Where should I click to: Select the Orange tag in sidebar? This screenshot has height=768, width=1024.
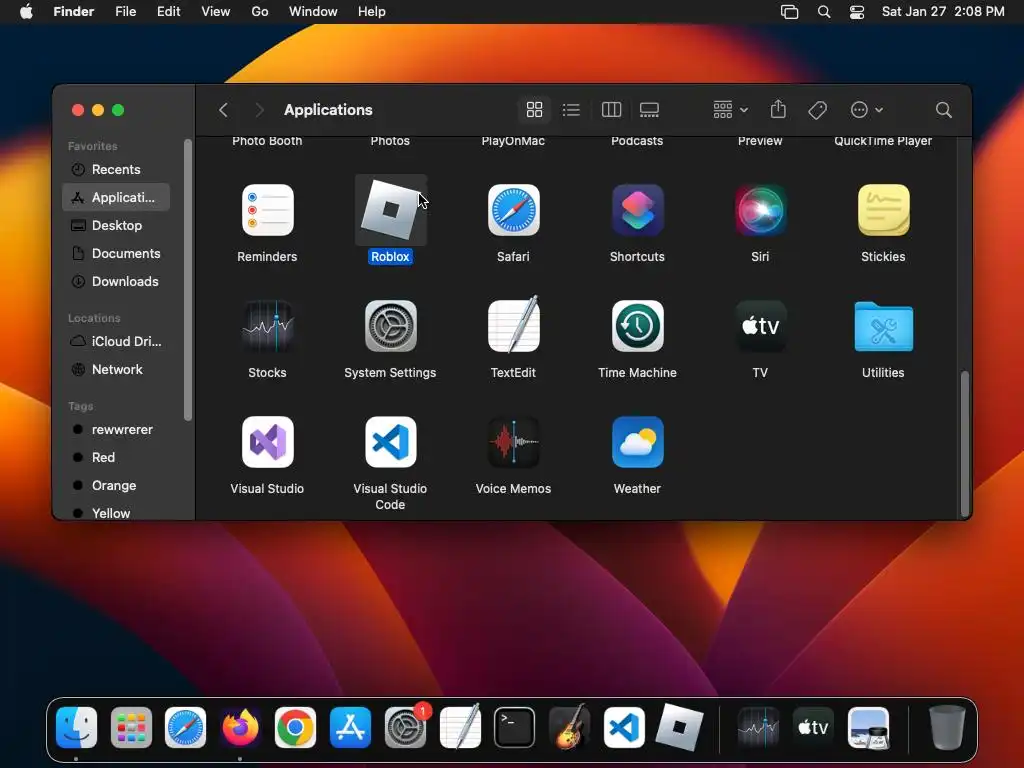[x=116, y=486]
